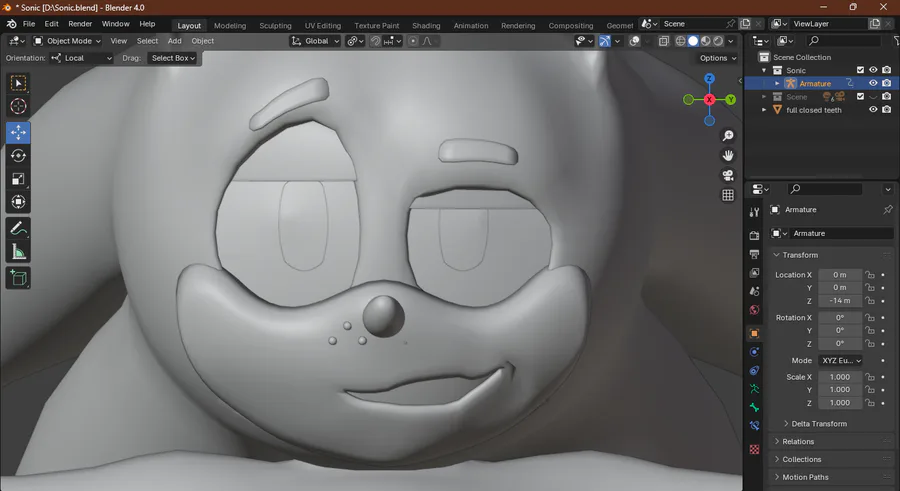The image size is (900, 491).
Task: Toggle proportional editing
Action: point(413,41)
